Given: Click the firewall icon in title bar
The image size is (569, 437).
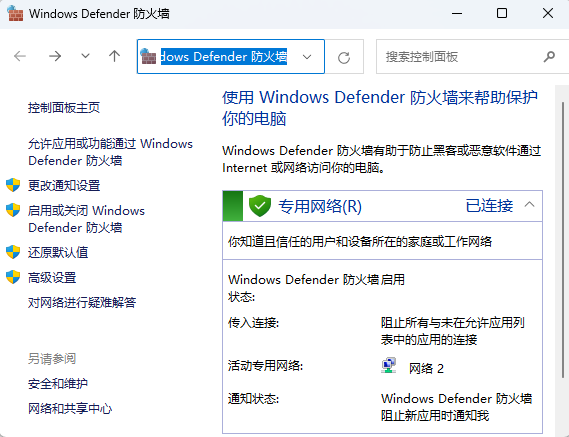Looking at the screenshot, I should click(x=15, y=13).
